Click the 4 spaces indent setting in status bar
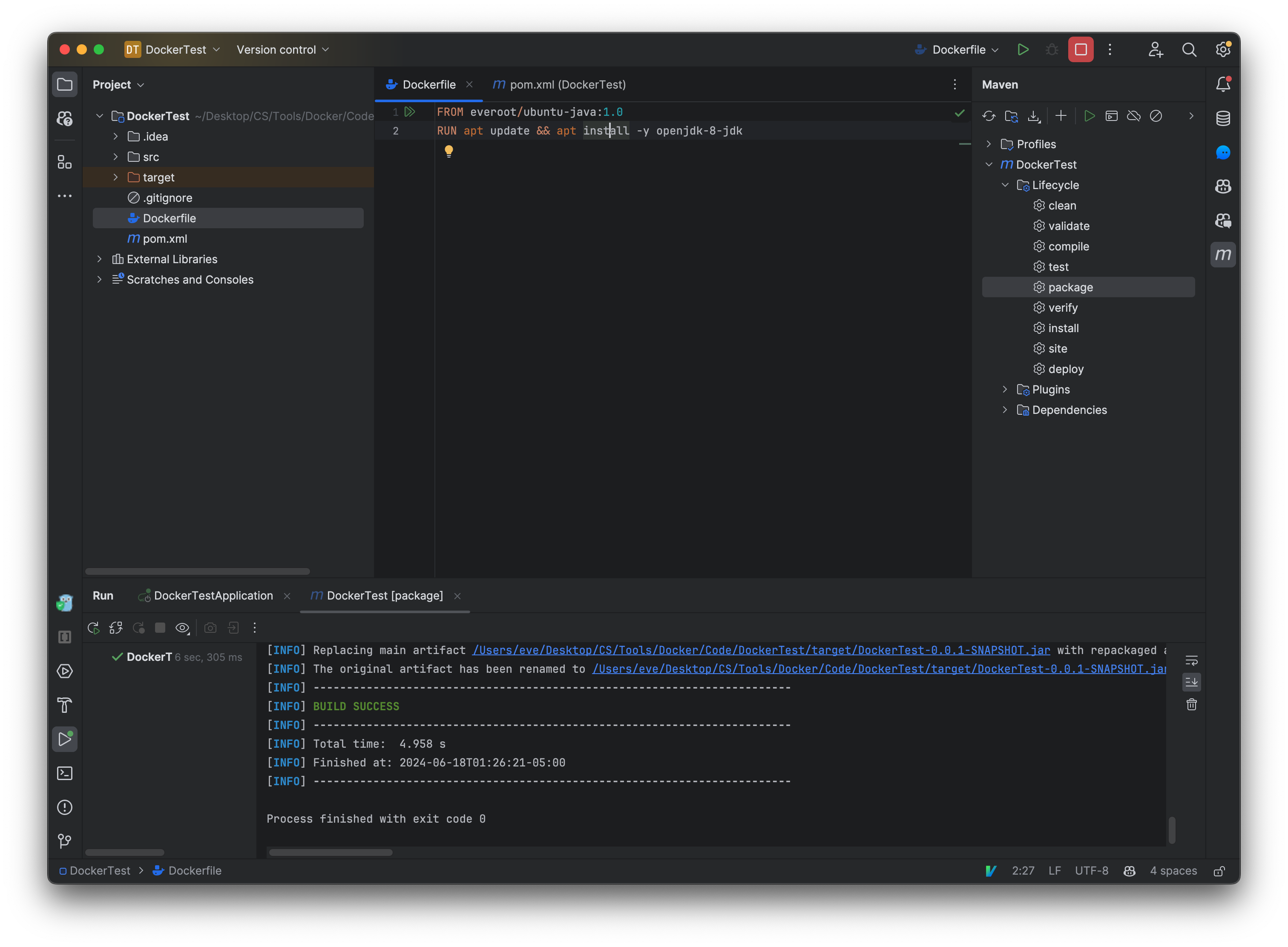This screenshot has width=1288, height=947. [x=1173, y=871]
